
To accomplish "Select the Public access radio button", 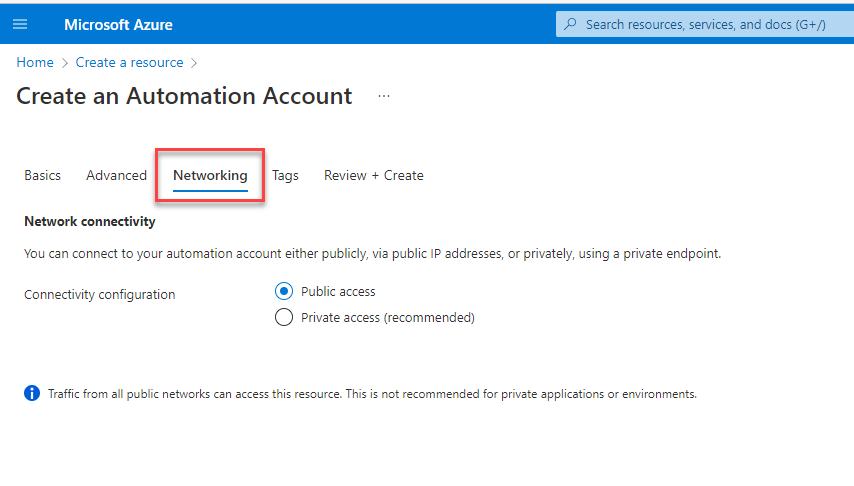I will point(284,291).
